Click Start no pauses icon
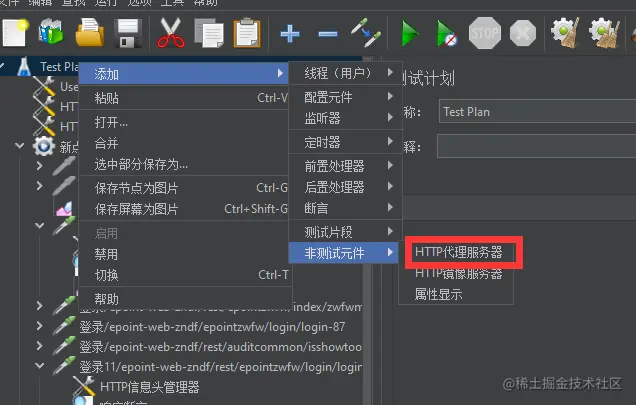636x405 pixels. pos(447,33)
